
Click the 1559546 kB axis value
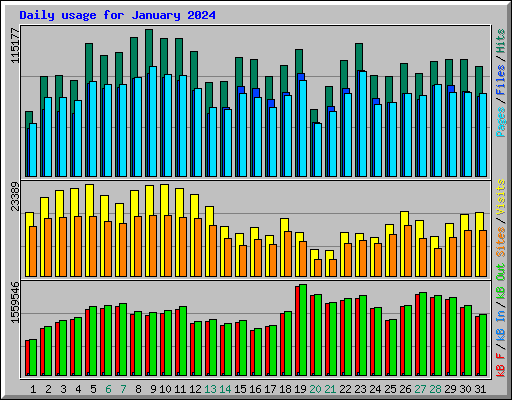coord(15,302)
